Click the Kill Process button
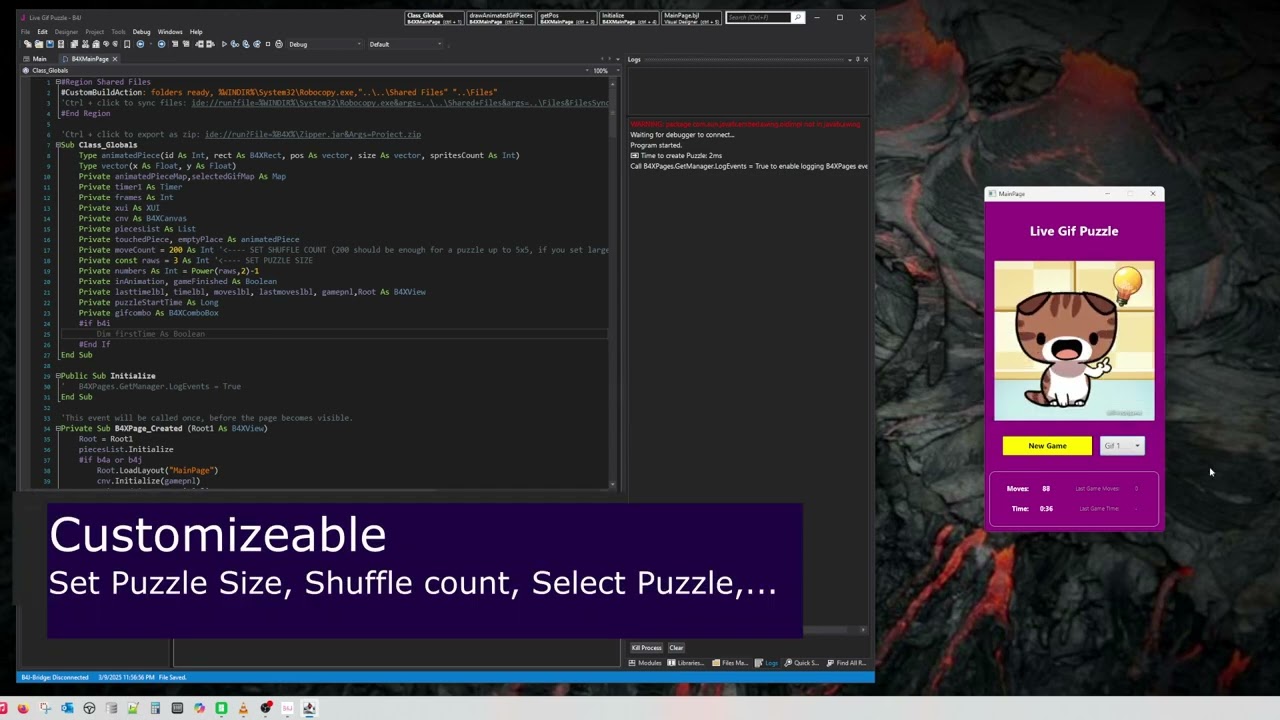Screen dimensions: 1280x720 click(646, 648)
